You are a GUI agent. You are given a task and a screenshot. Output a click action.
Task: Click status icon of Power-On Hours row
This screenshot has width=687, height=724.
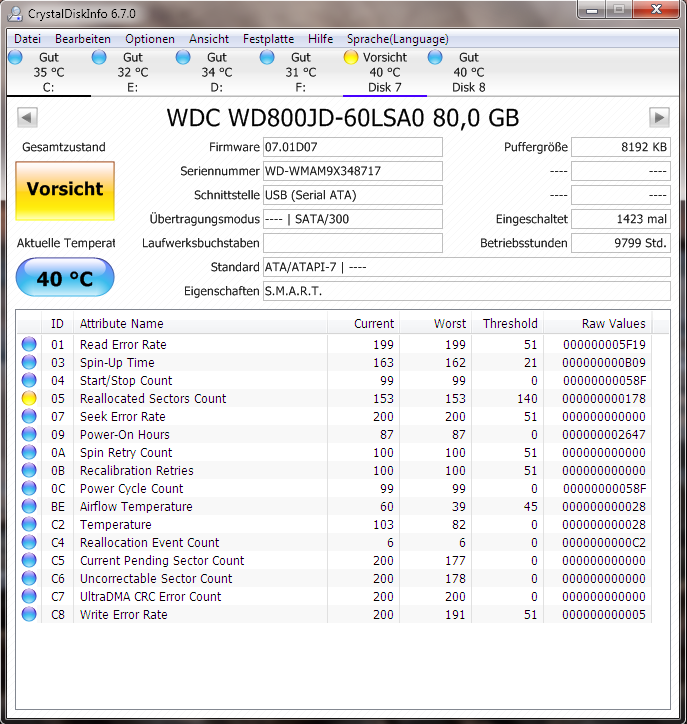29,434
